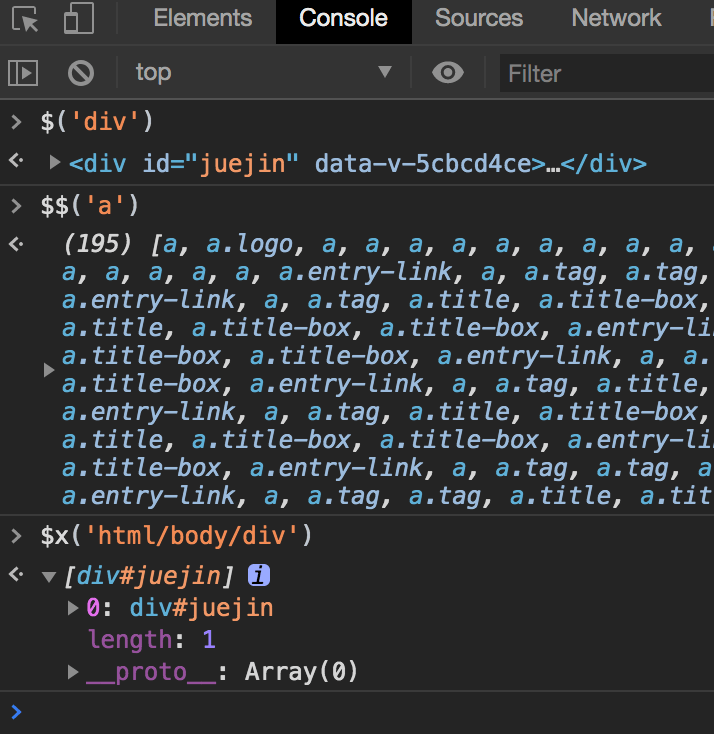
Task: Click the 'length: 1' property row
Action: [x=152, y=640]
